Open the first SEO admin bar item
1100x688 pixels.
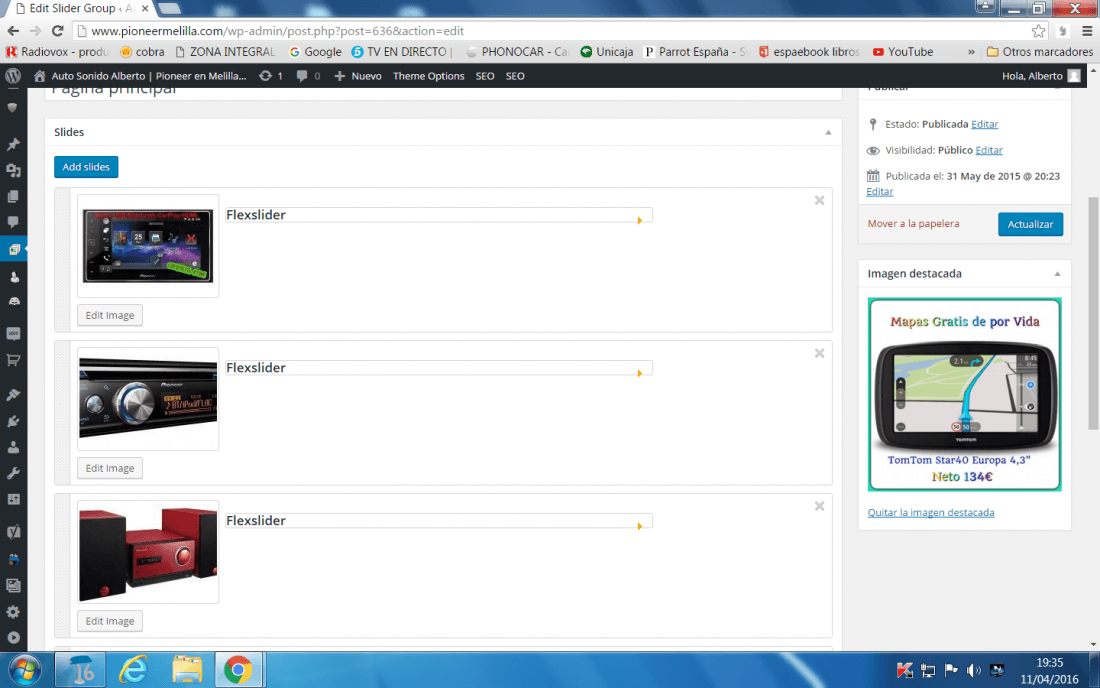coord(485,76)
